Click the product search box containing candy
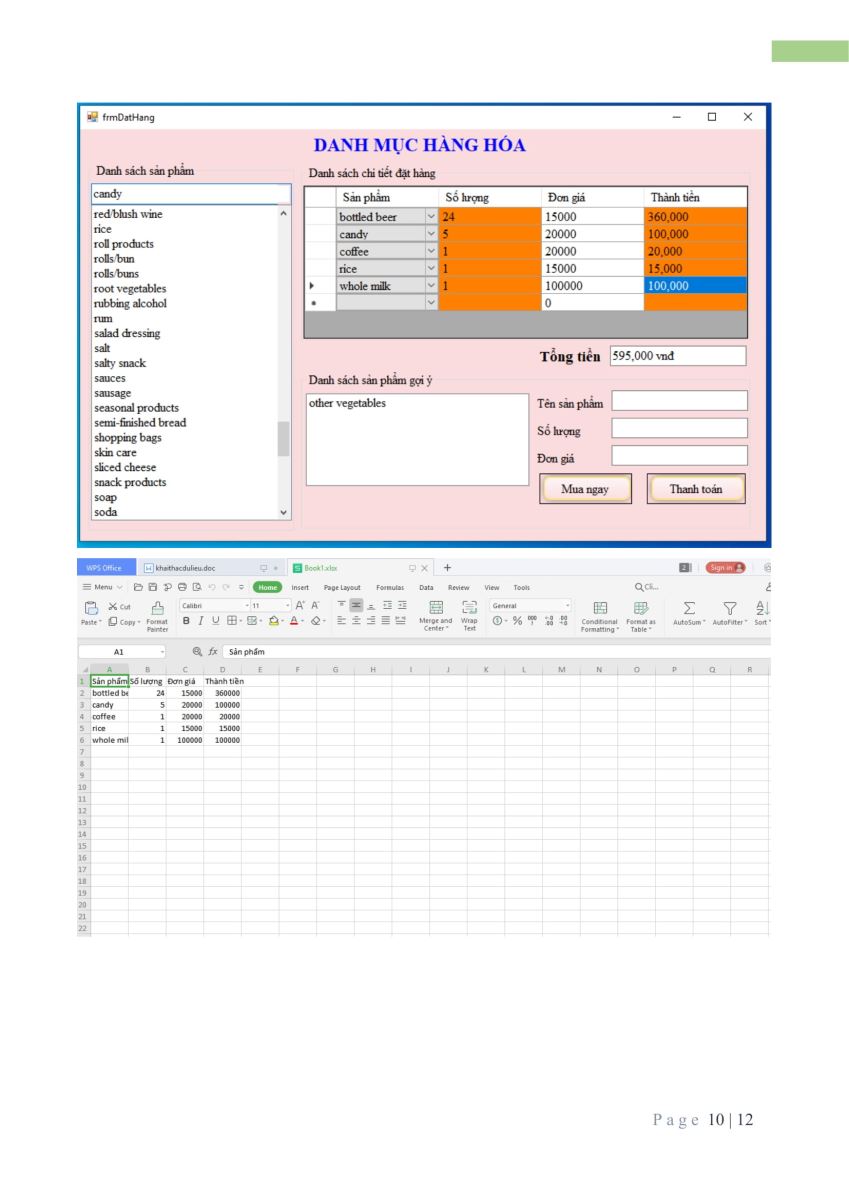849x1200 pixels. [191, 194]
